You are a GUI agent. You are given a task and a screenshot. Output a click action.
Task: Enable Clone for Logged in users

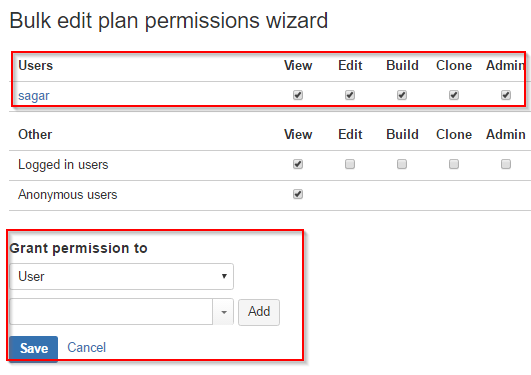click(454, 164)
